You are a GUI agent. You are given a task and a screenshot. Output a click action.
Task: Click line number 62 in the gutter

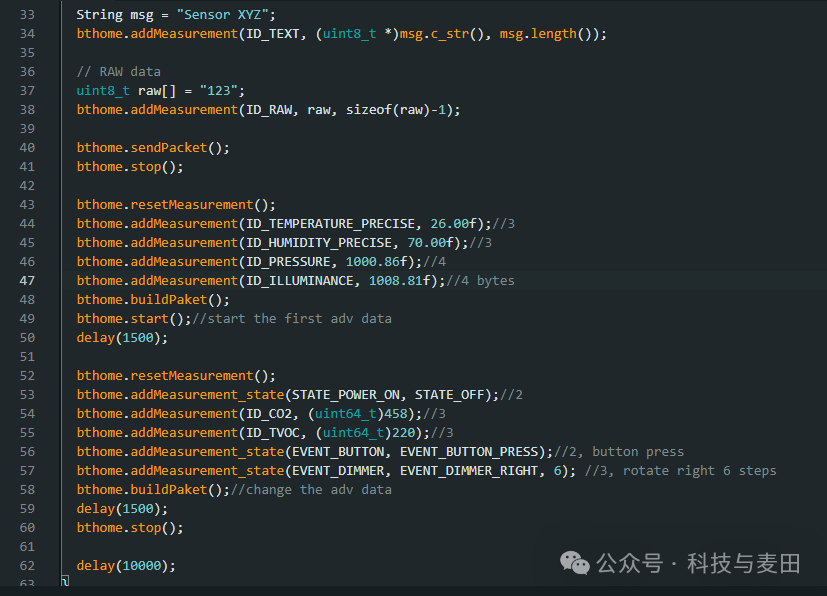click(x=26, y=566)
